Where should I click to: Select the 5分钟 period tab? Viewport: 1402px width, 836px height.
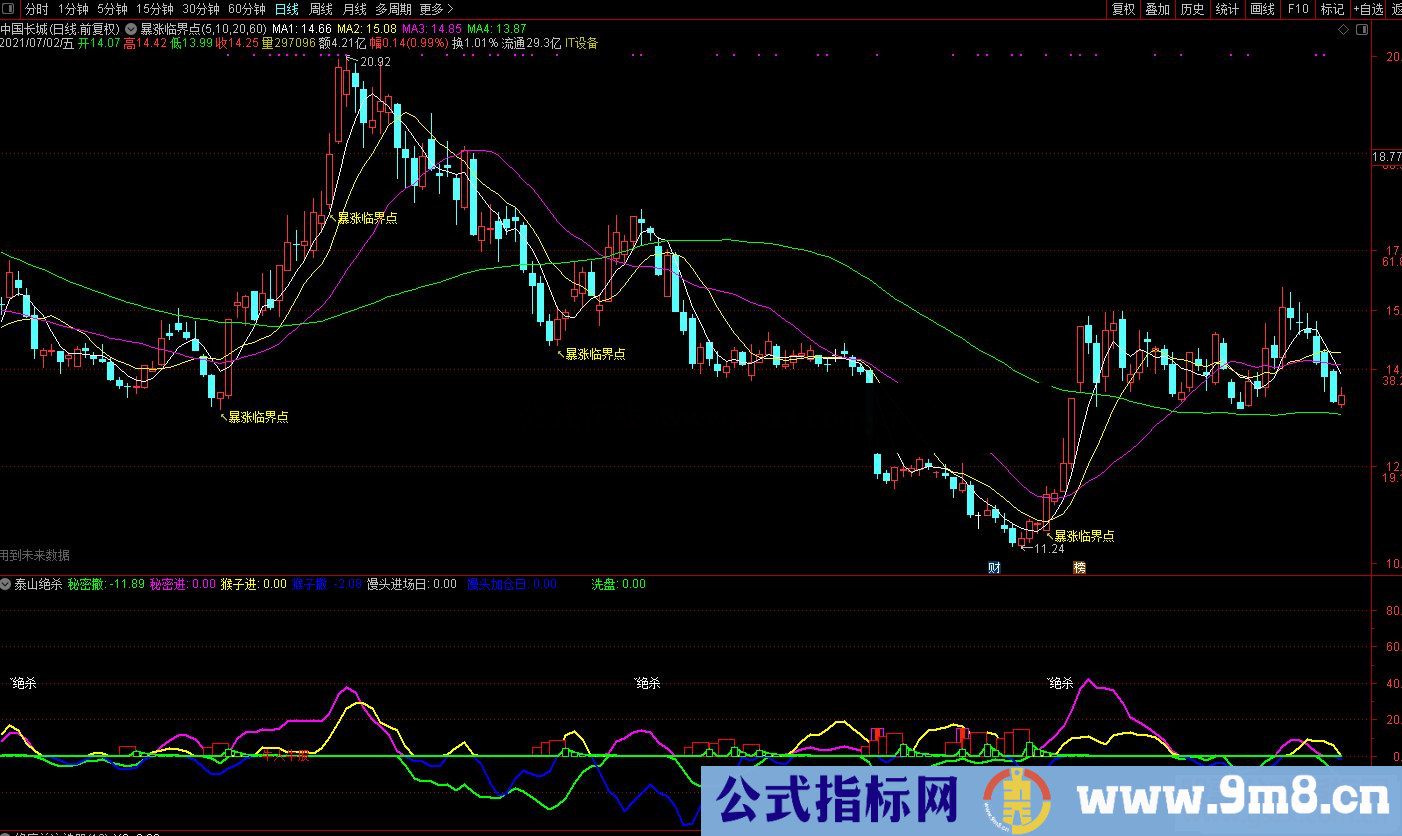(x=112, y=9)
